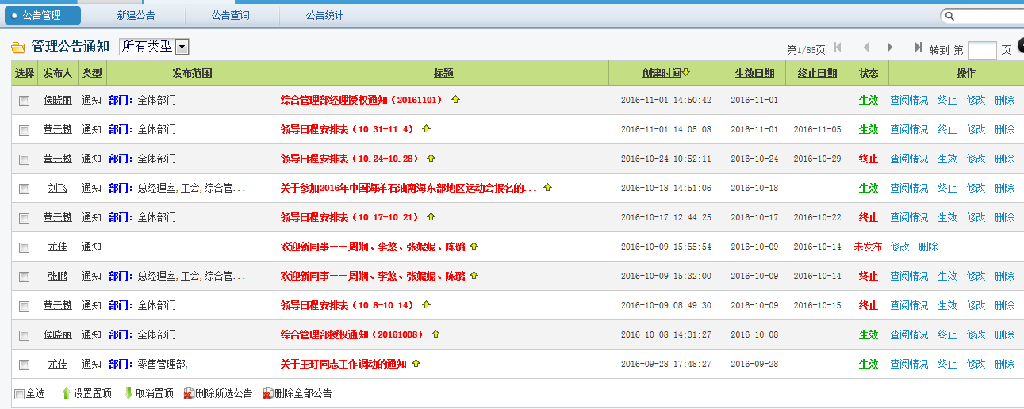Image resolution: width=1024 pixels, height=409 pixels.
Task: Click the 转到 page number input field
Action: tap(982, 49)
